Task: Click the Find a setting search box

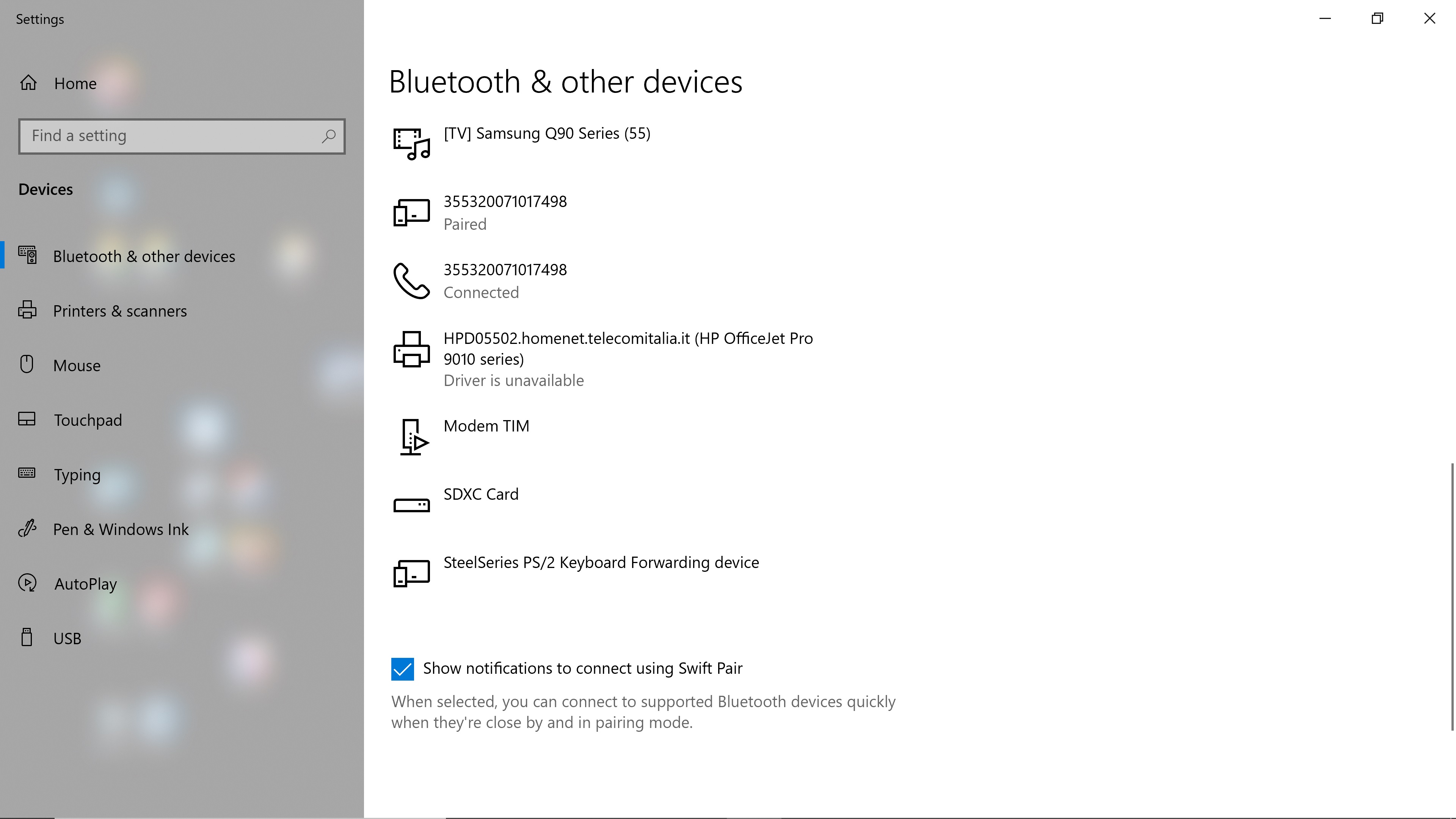Action: pos(169,136)
